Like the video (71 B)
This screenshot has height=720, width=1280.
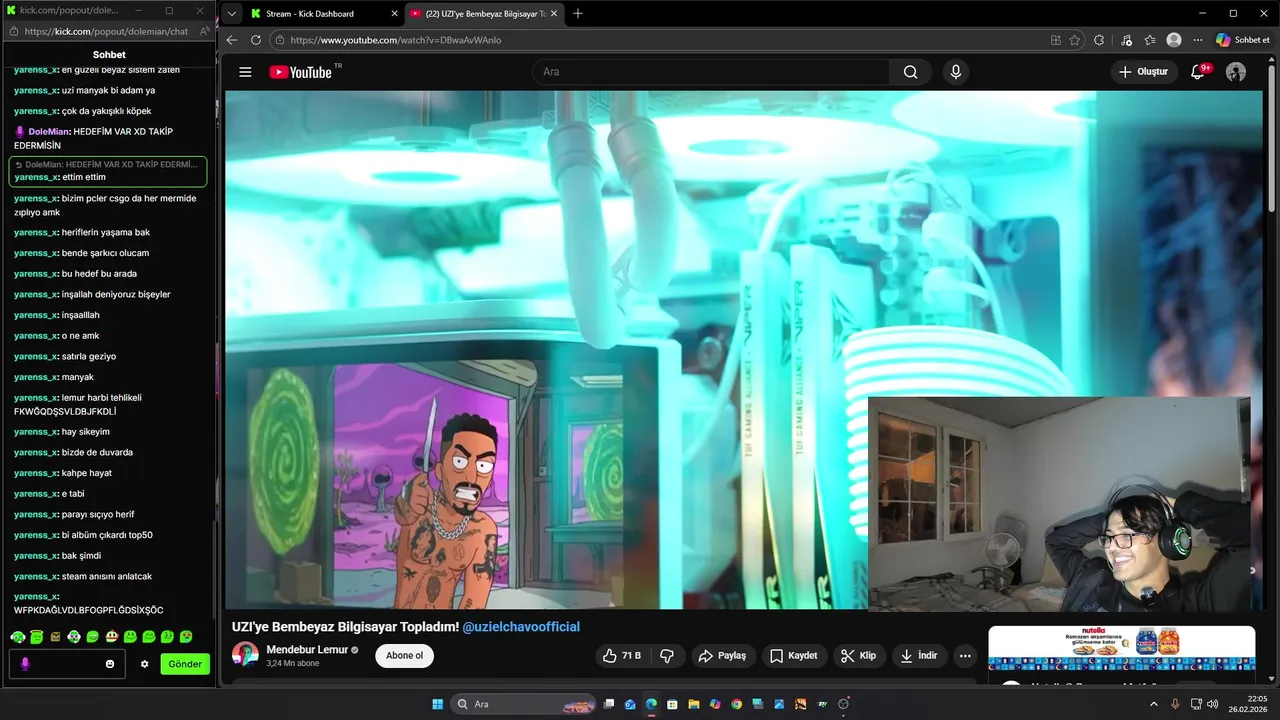click(x=621, y=656)
